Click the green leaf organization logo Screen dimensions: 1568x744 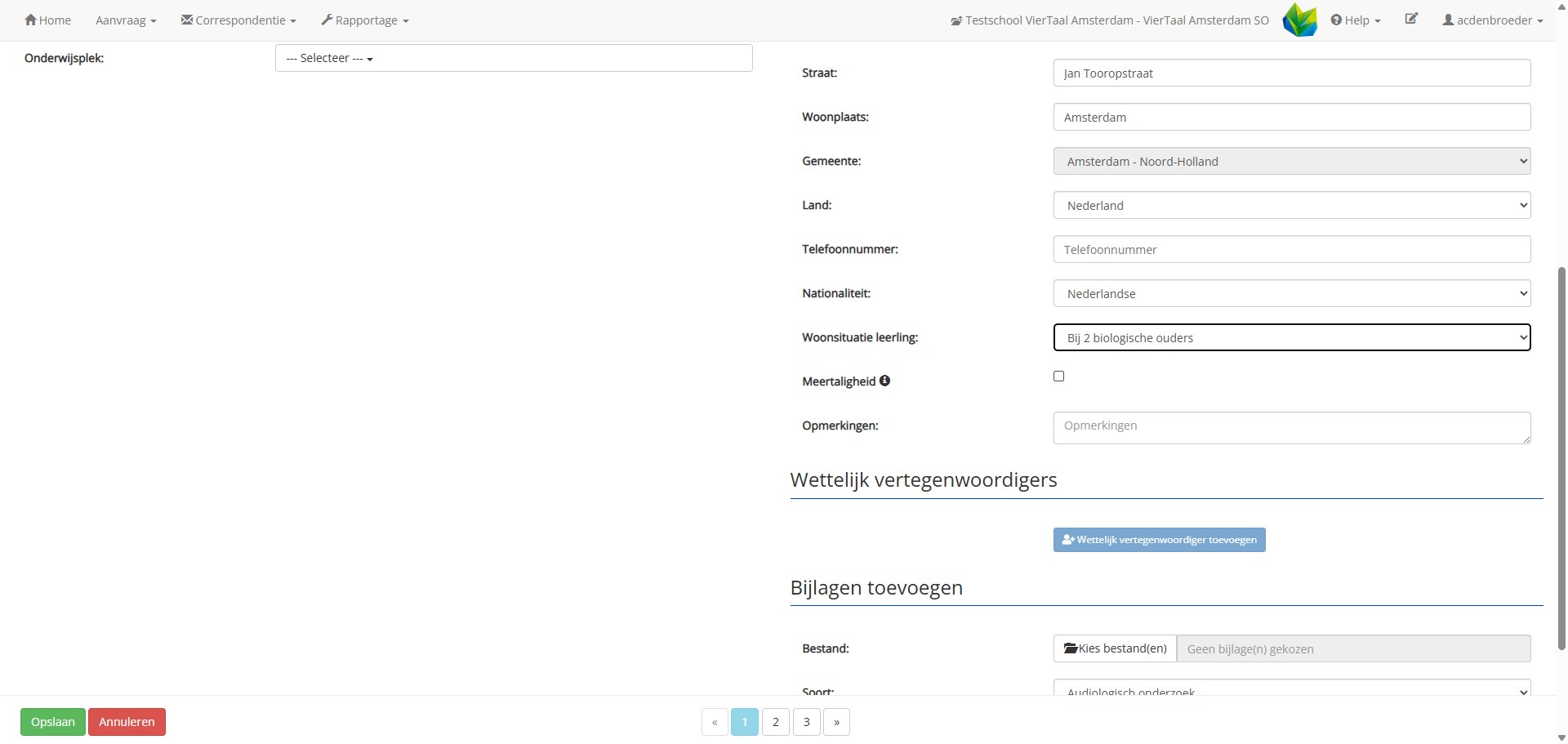[x=1300, y=20]
